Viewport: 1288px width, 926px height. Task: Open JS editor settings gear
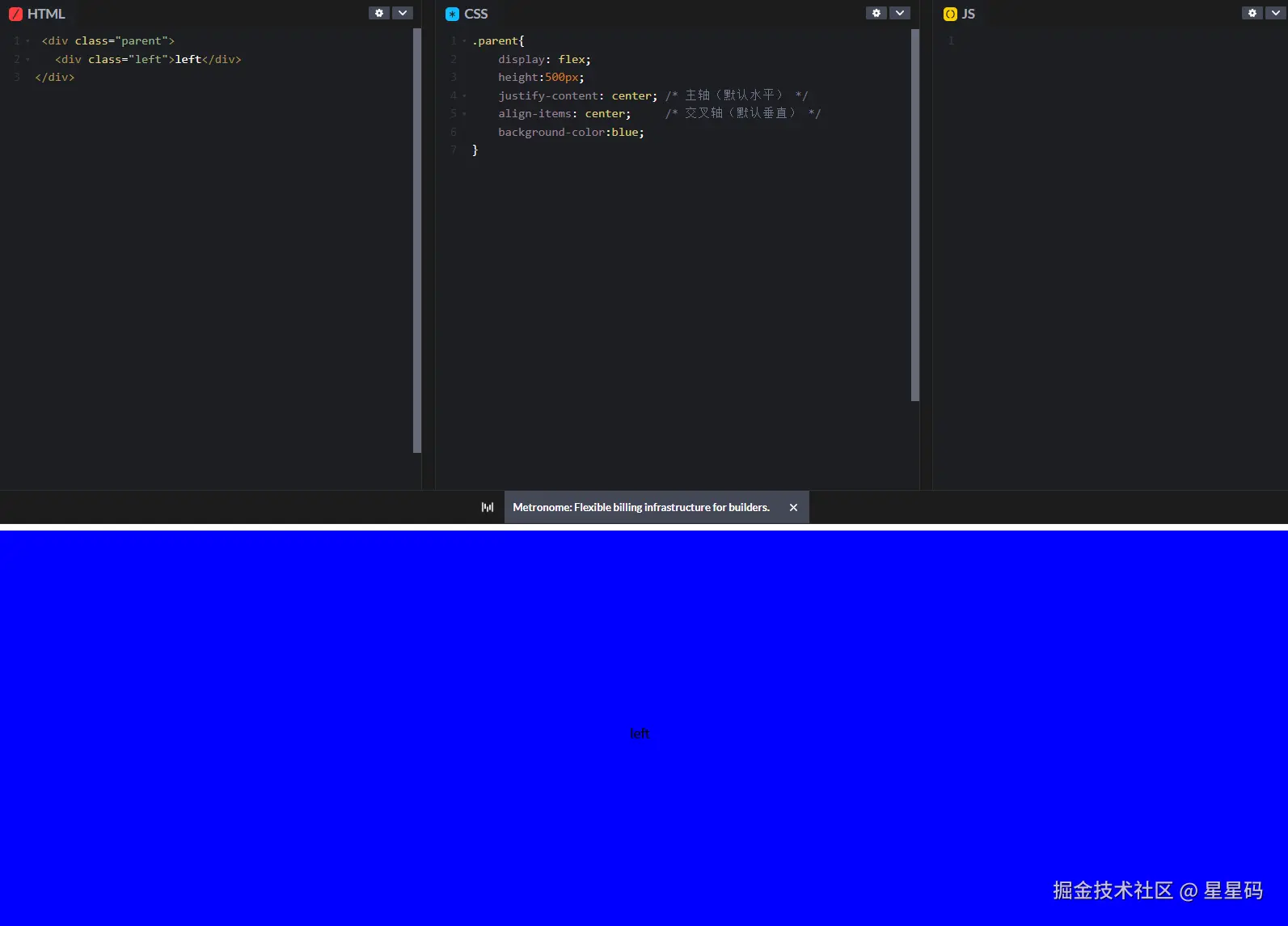[1252, 13]
